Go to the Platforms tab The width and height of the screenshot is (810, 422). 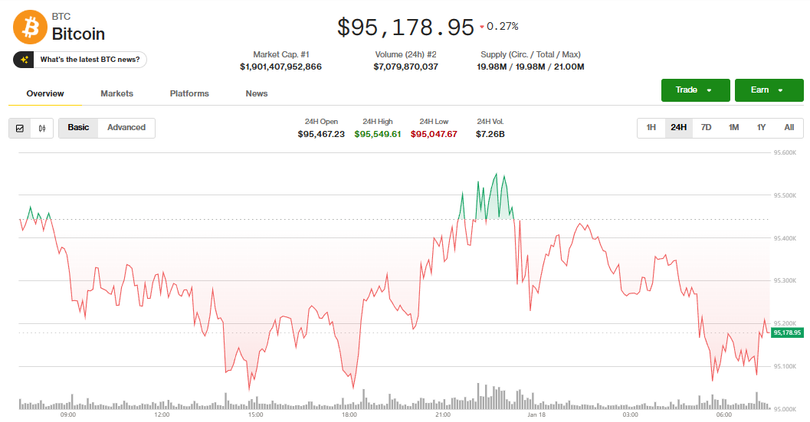(x=189, y=94)
